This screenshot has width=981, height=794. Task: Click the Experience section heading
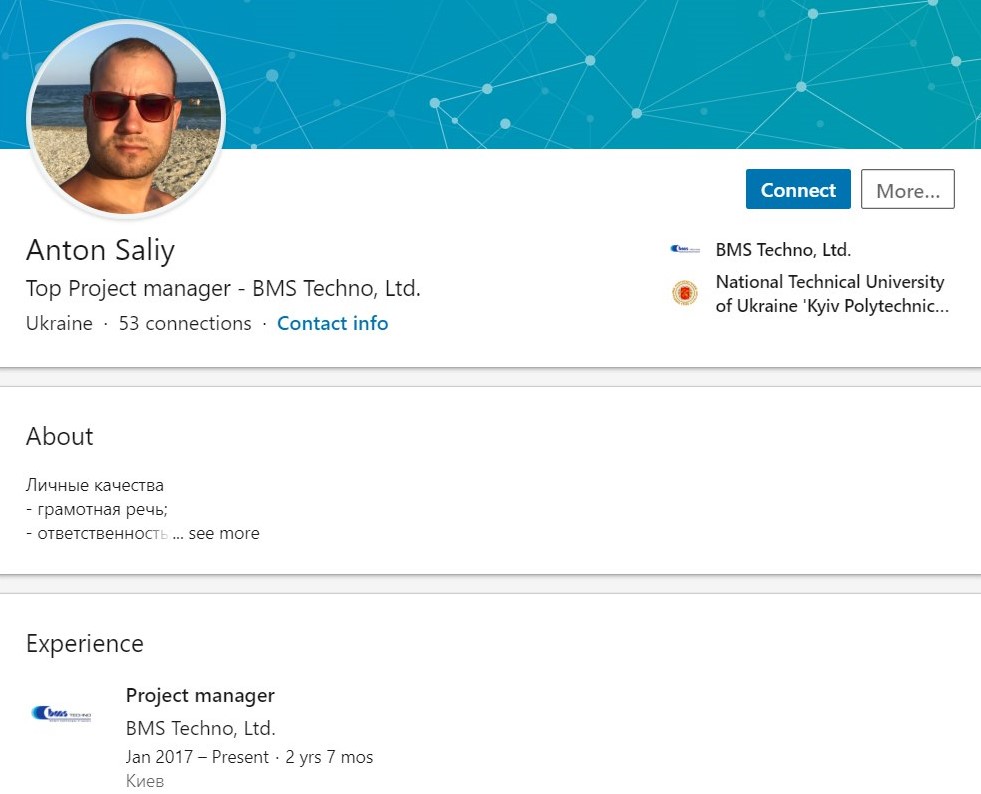pyautogui.click(x=84, y=643)
